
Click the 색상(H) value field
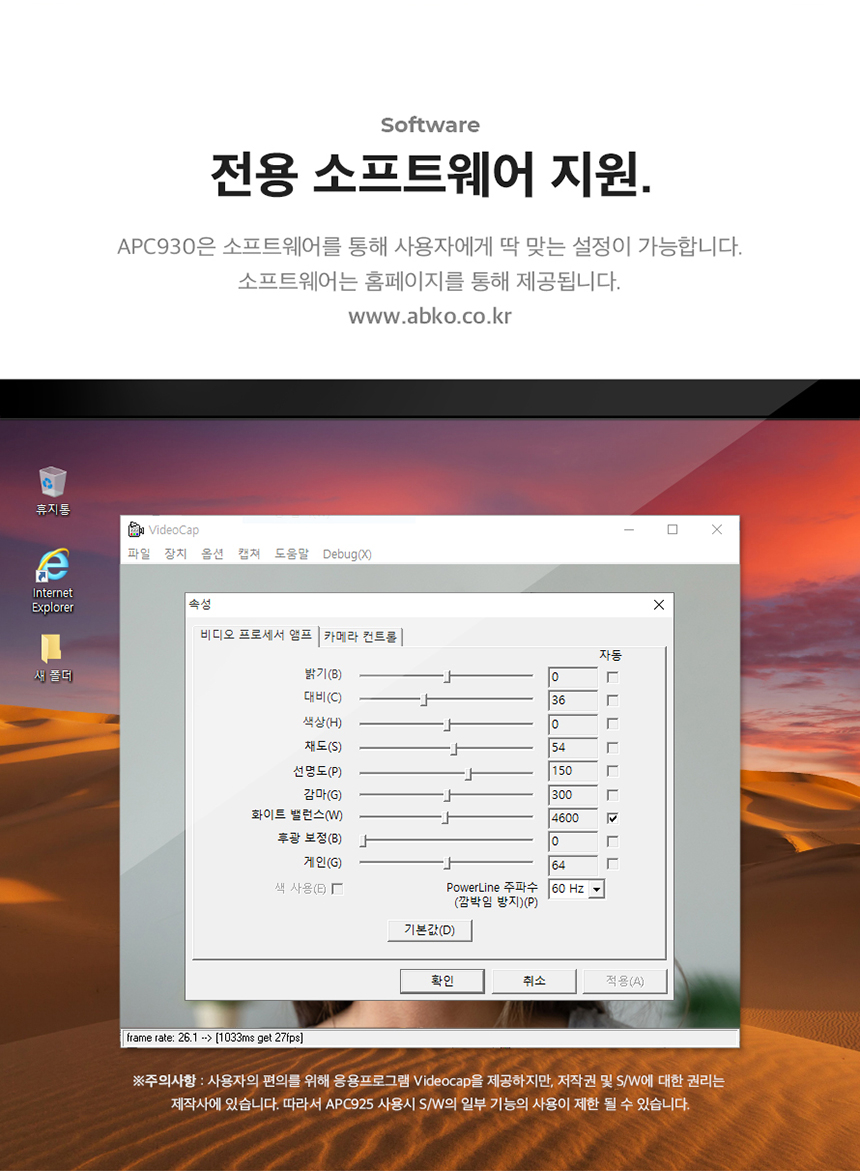point(573,724)
